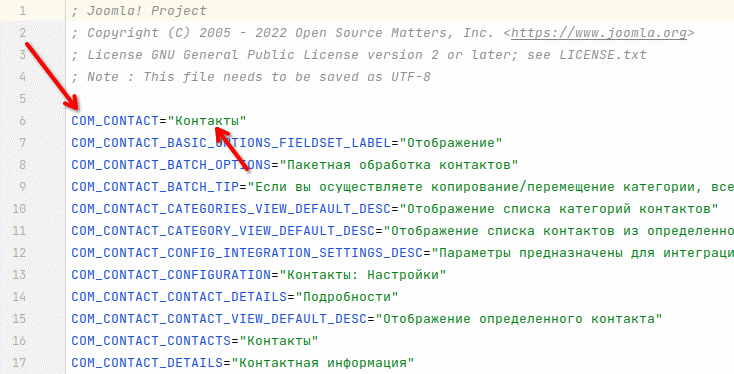Open the https://www.joomla.org link

pos(599,33)
